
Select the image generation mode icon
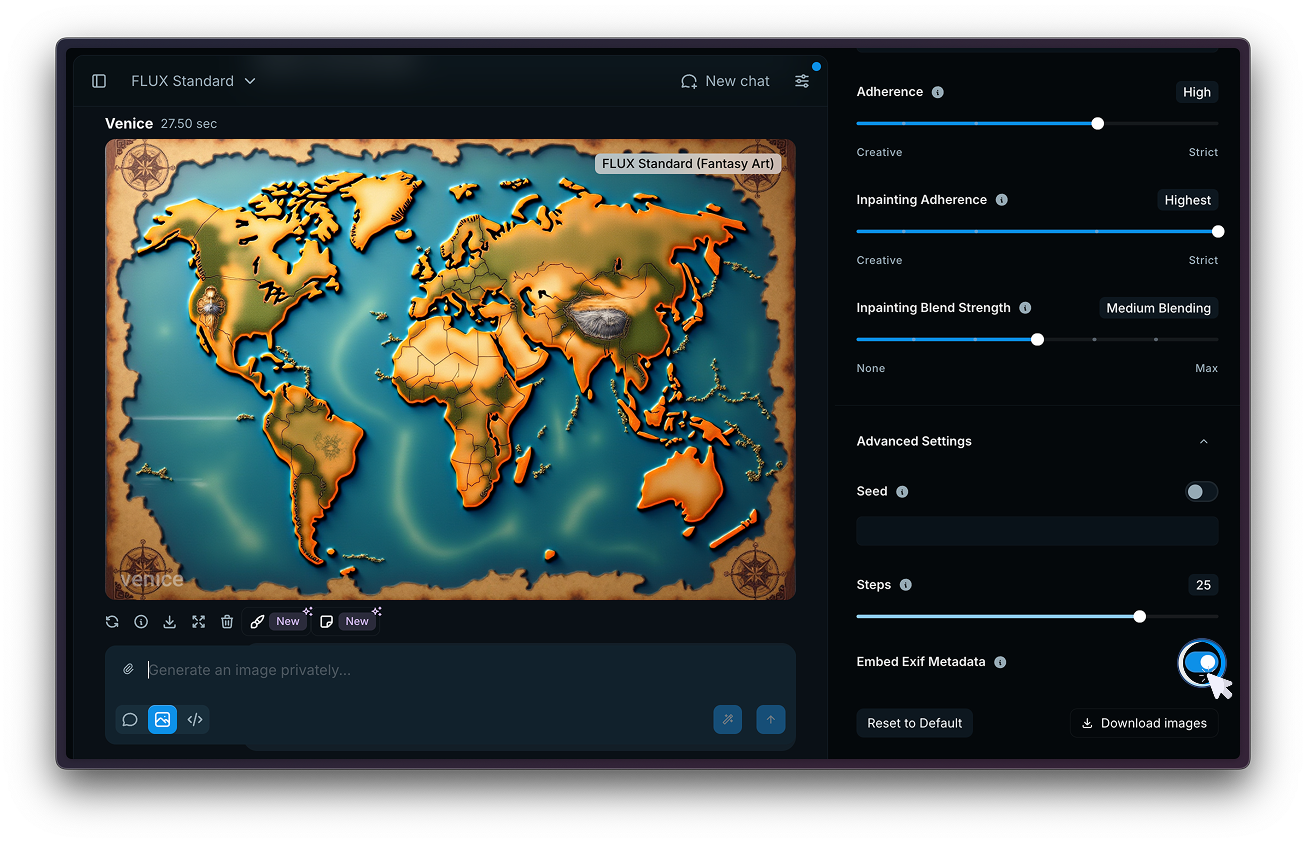(162, 720)
